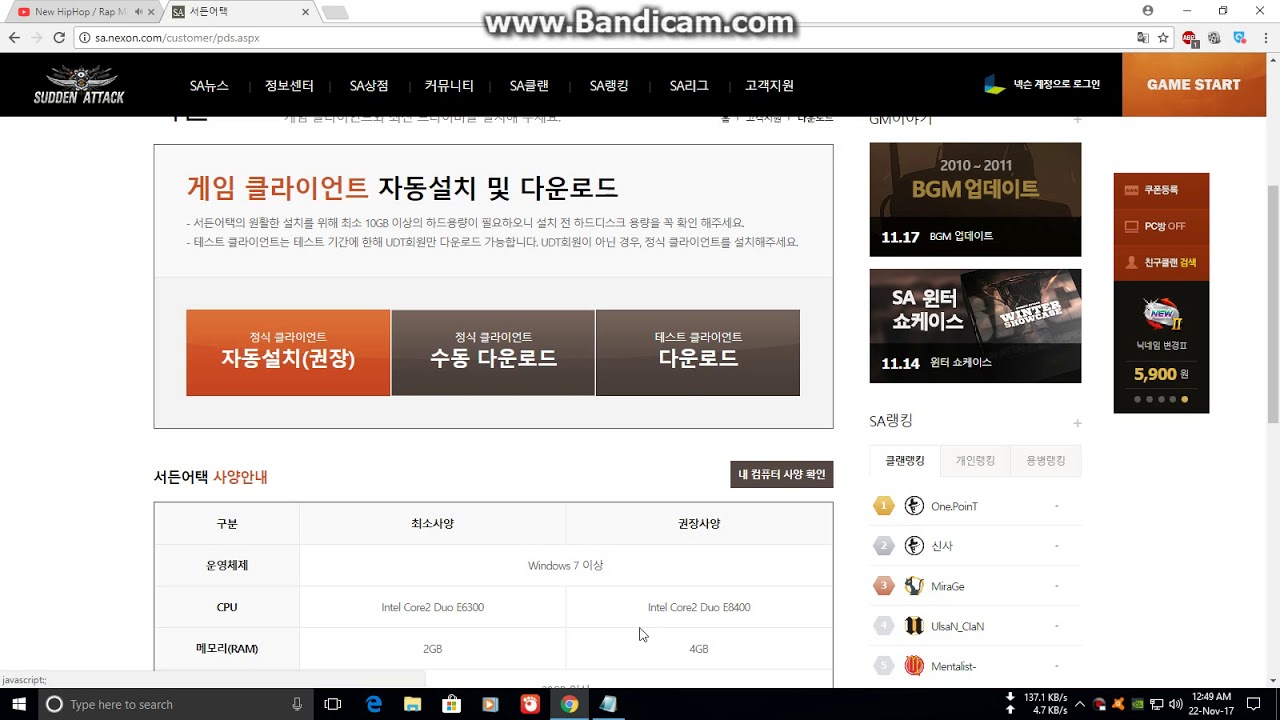Open the SA 윈터 쇼케이스 banner
The height and width of the screenshot is (720, 1280).
click(x=975, y=326)
